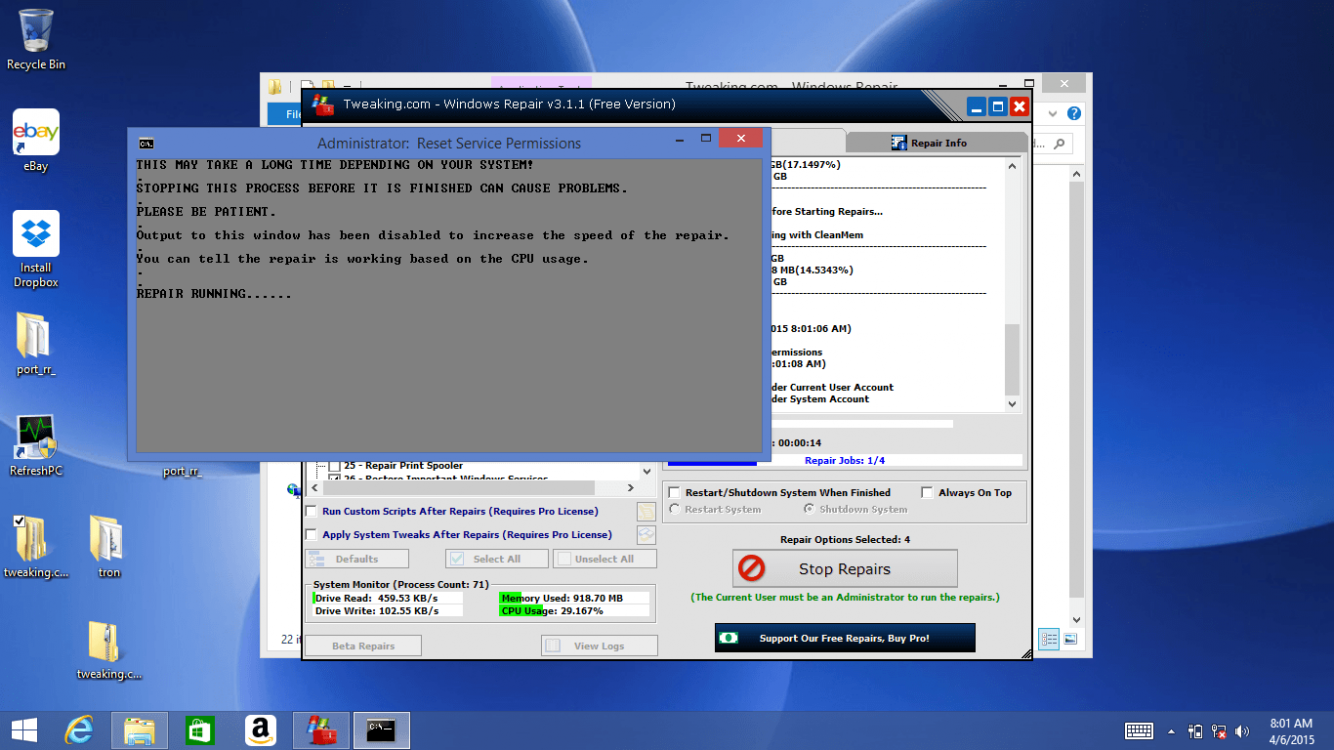Switch Explorer to details view icon

point(1048,639)
